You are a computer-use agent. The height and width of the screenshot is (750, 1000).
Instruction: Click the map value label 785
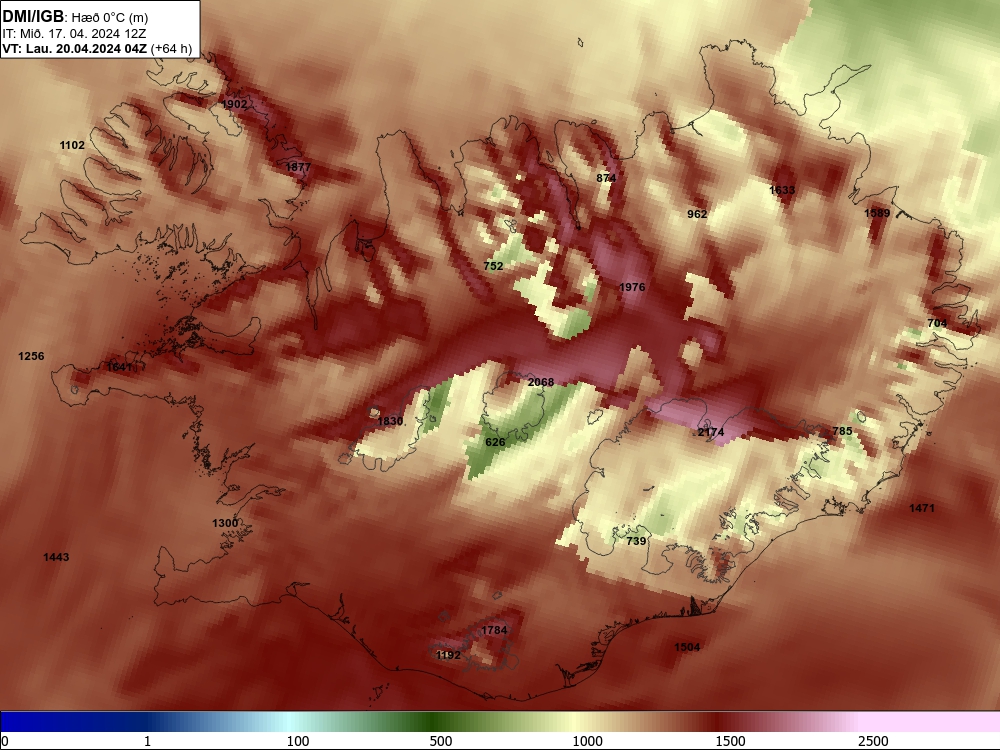pyautogui.click(x=842, y=431)
